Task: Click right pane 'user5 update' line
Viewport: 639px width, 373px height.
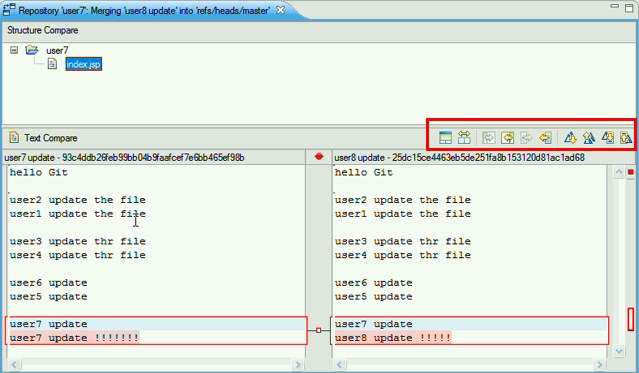Action: (x=374, y=297)
